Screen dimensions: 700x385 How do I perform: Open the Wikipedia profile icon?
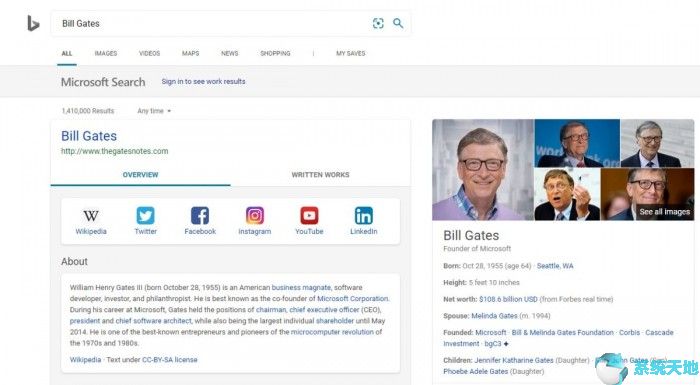[x=91, y=216]
